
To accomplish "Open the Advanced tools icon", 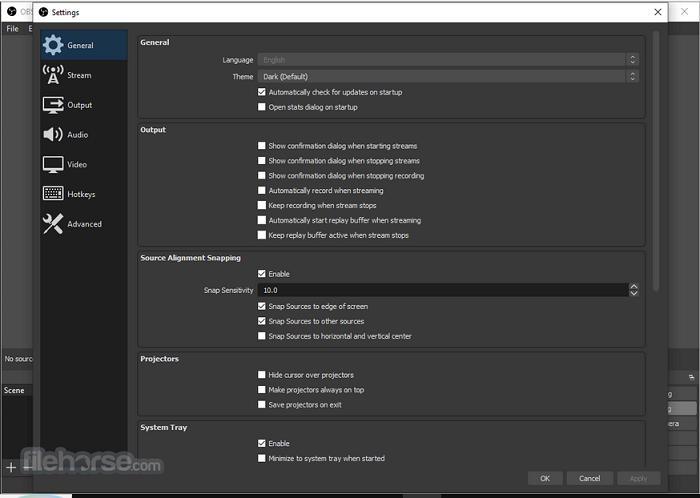I will [53, 224].
